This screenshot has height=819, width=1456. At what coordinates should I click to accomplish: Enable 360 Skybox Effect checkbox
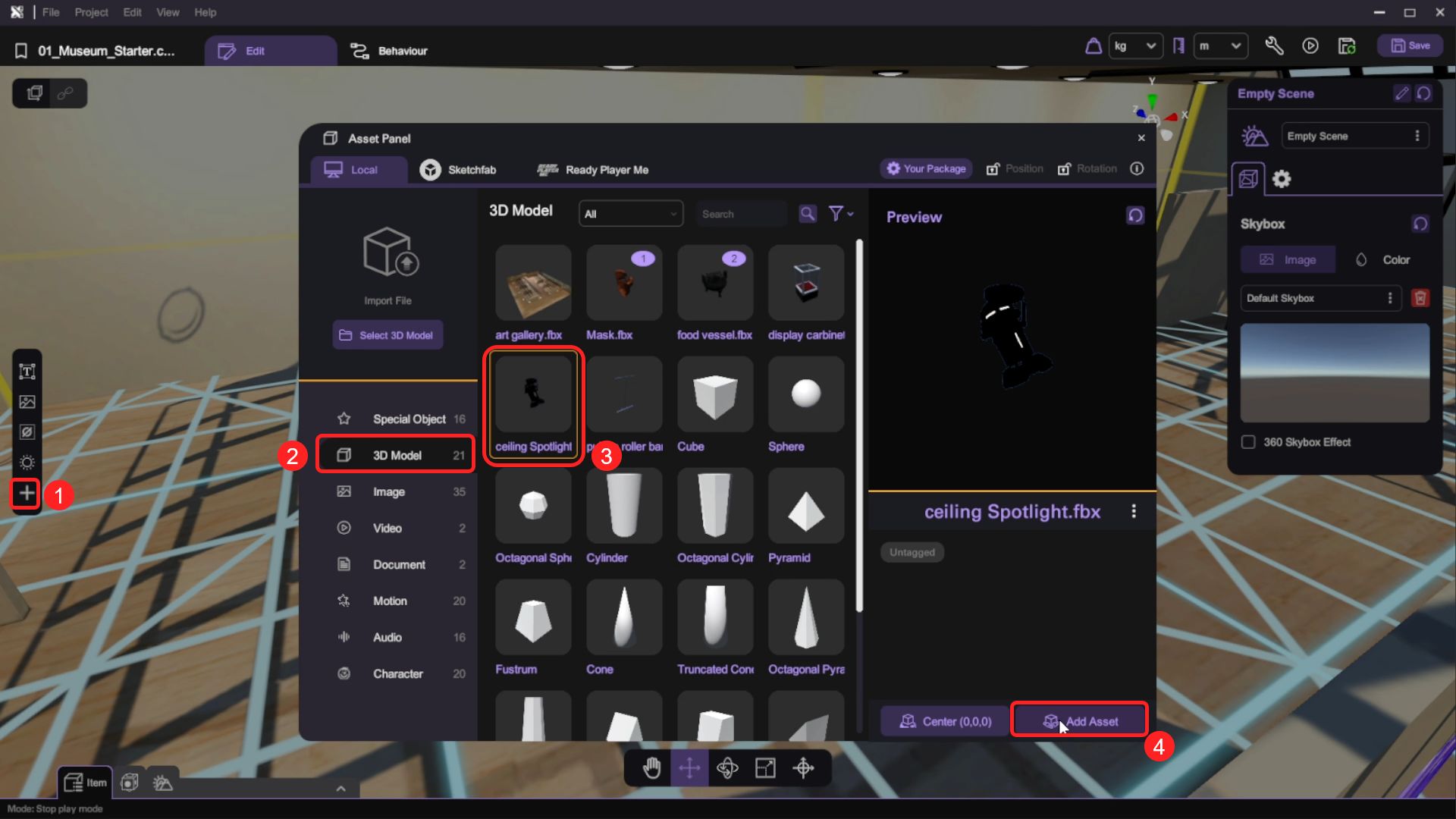pyautogui.click(x=1248, y=442)
